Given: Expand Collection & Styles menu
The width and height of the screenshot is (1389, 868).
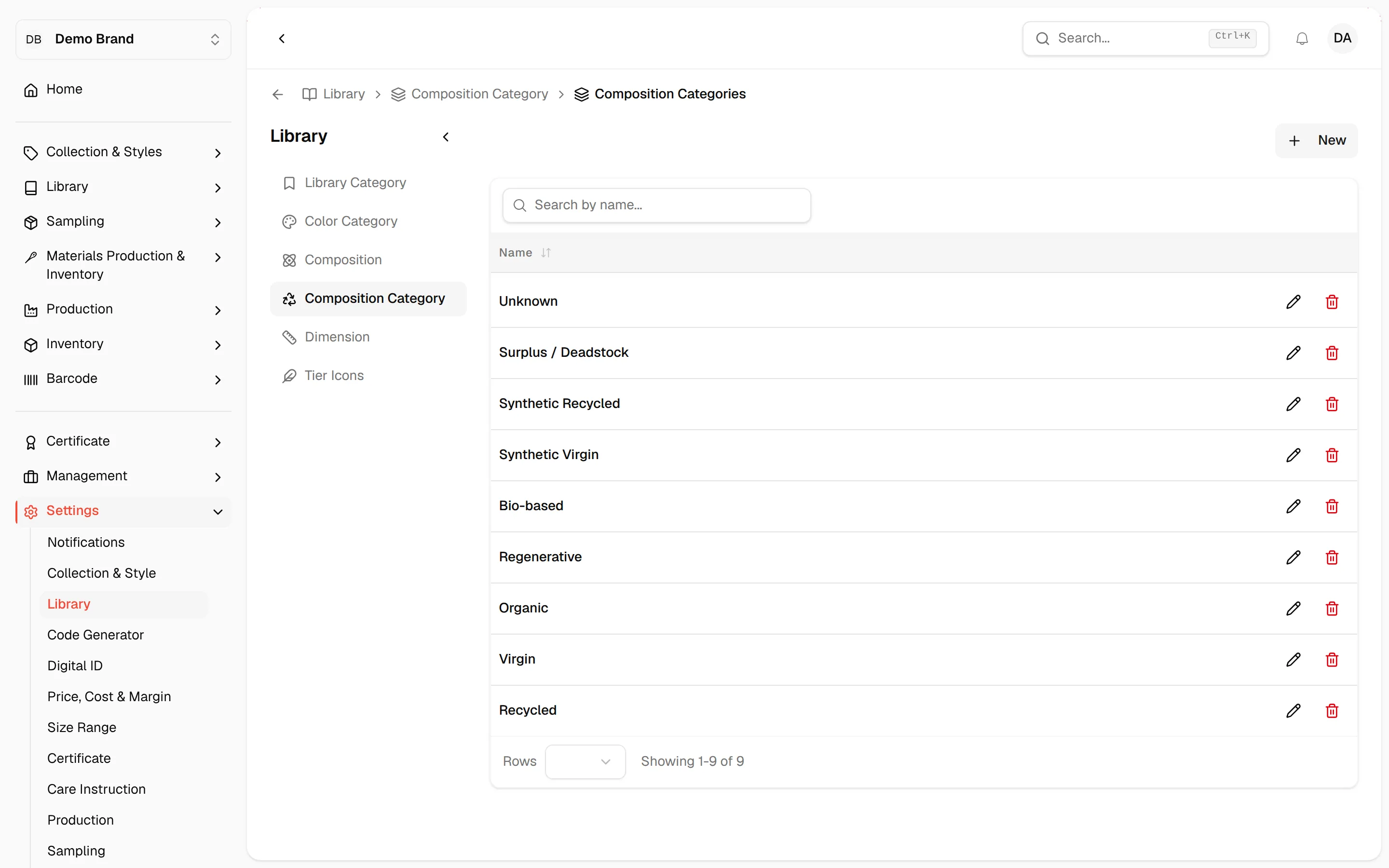Looking at the screenshot, I should pos(123,152).
